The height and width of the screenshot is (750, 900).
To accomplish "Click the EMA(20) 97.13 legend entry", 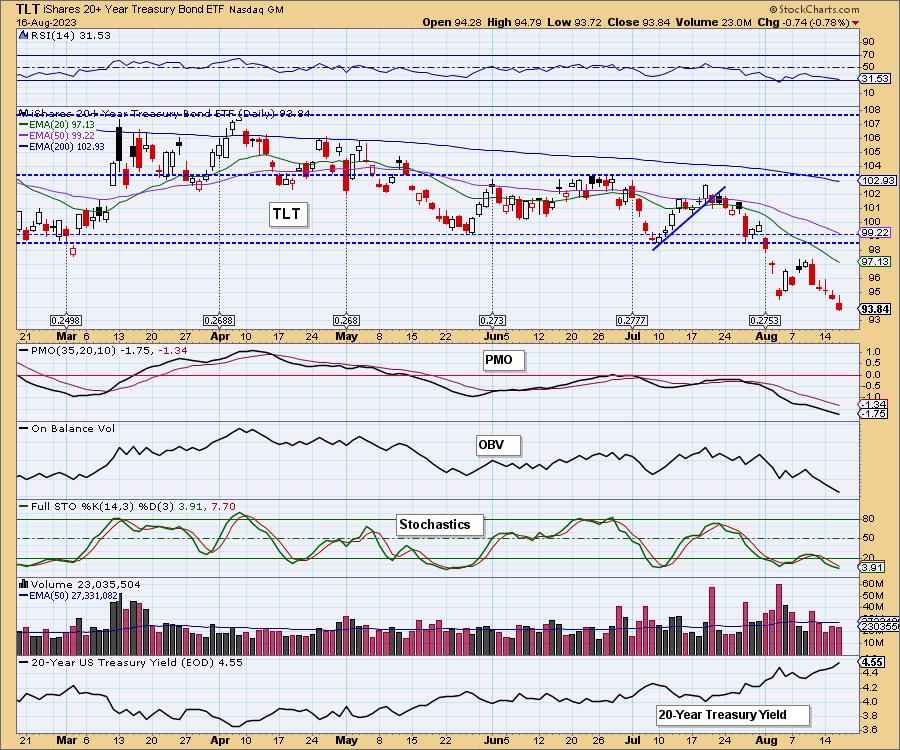I will (57, 125).
